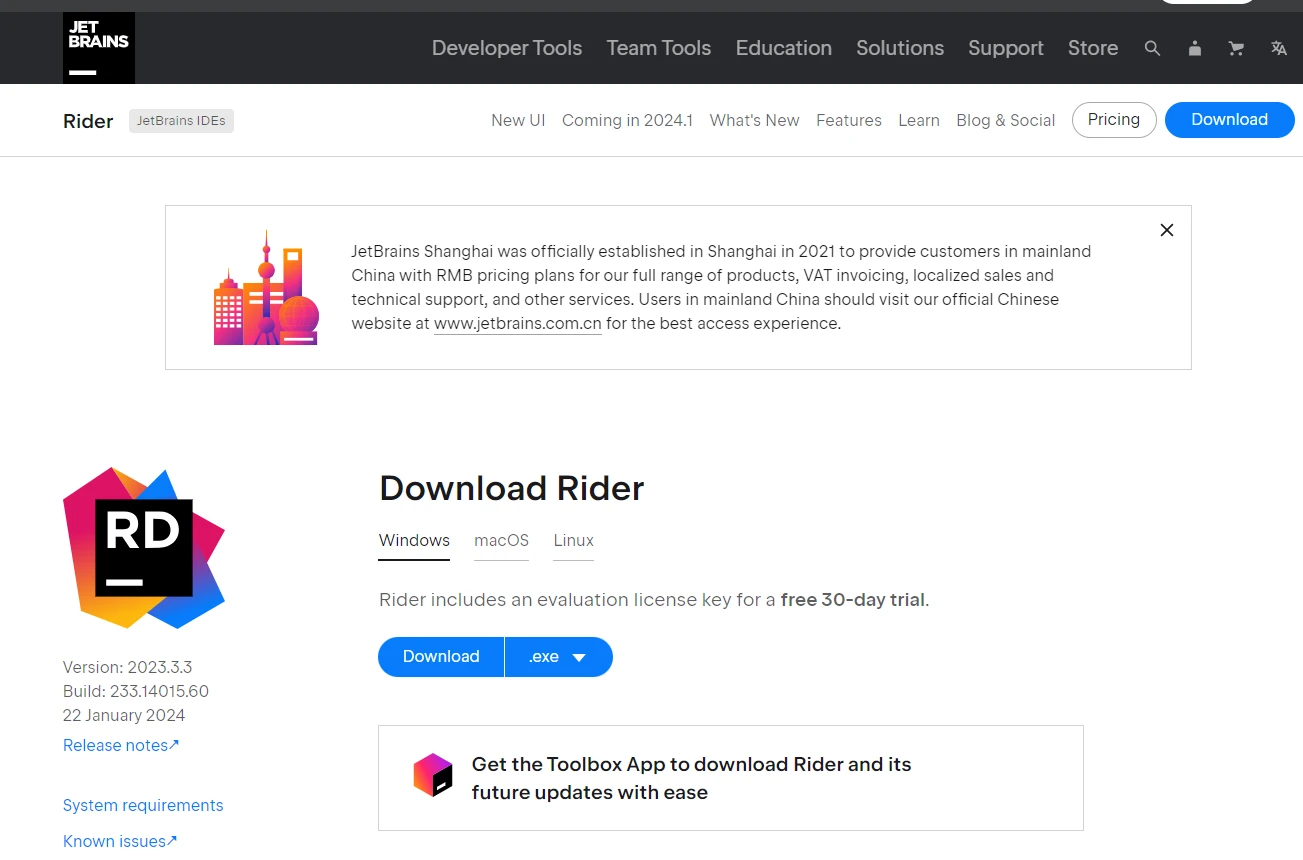Click the Toolbox App cube icon
The height and width of the screenshot is (860, 1303).
pos(433,775)
